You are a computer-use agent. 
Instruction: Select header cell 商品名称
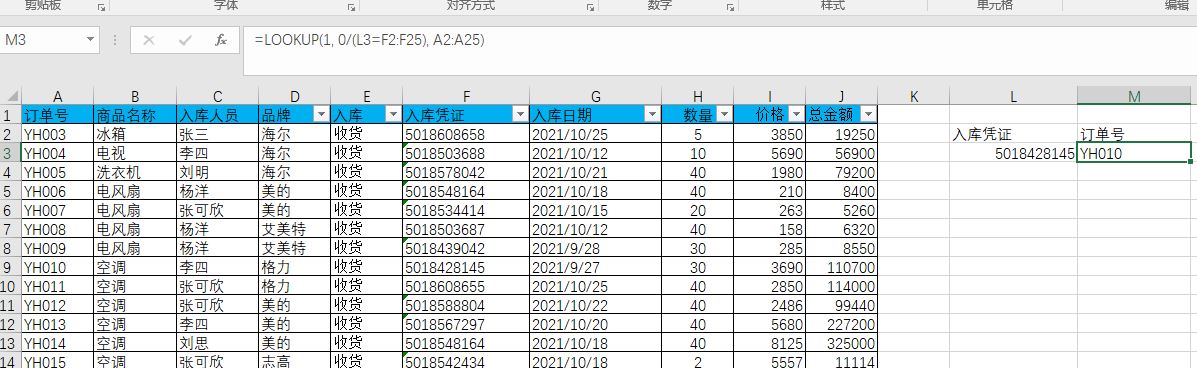[135, 115]
